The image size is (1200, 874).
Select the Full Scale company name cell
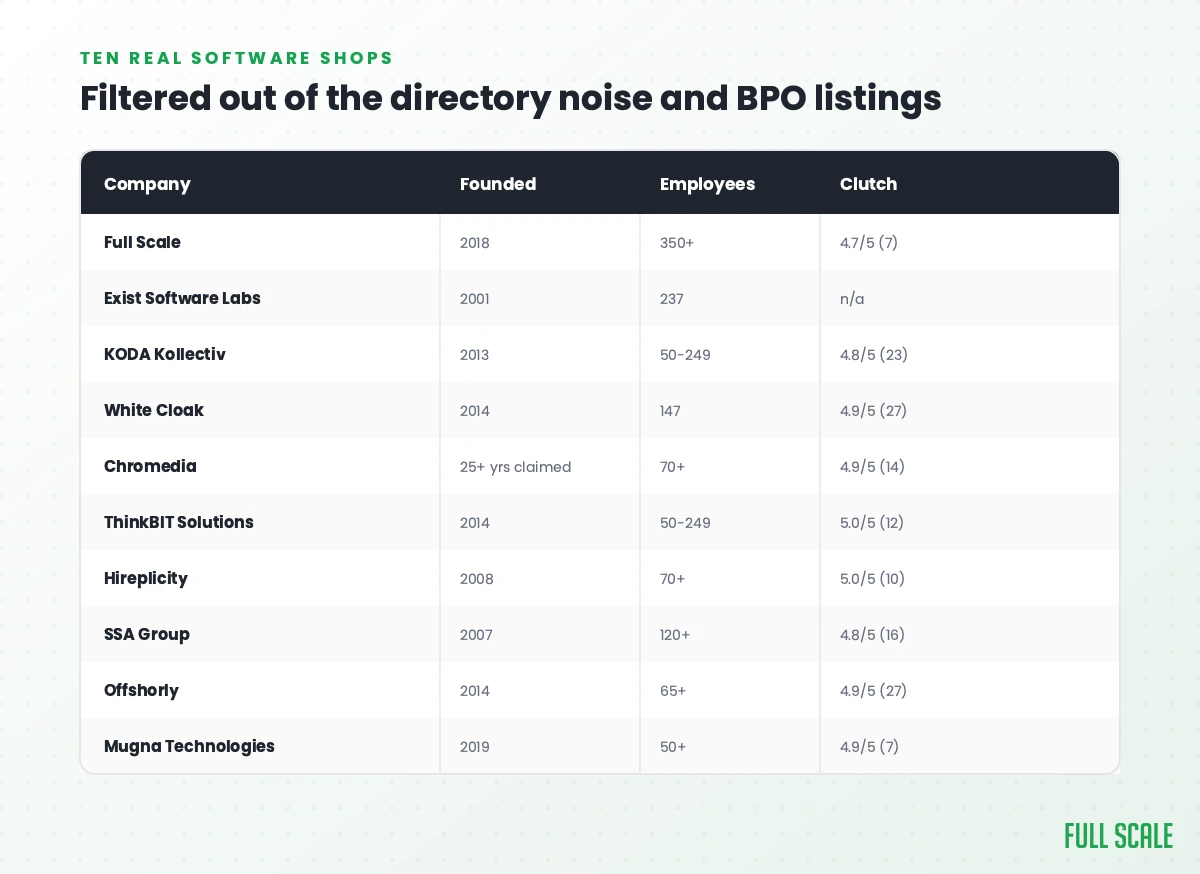tap(142, 242)
